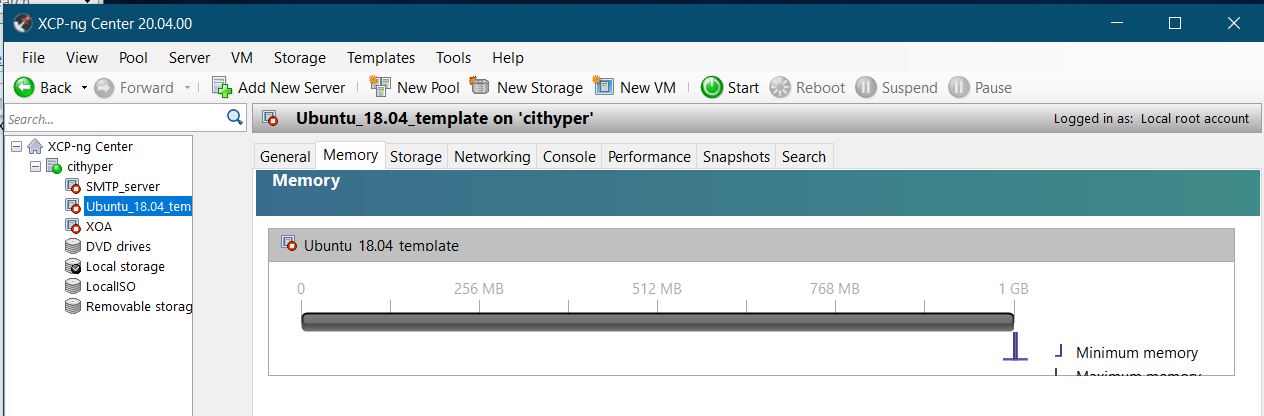
Task: Switch to the Memory tab
Action: pos(350,155)
